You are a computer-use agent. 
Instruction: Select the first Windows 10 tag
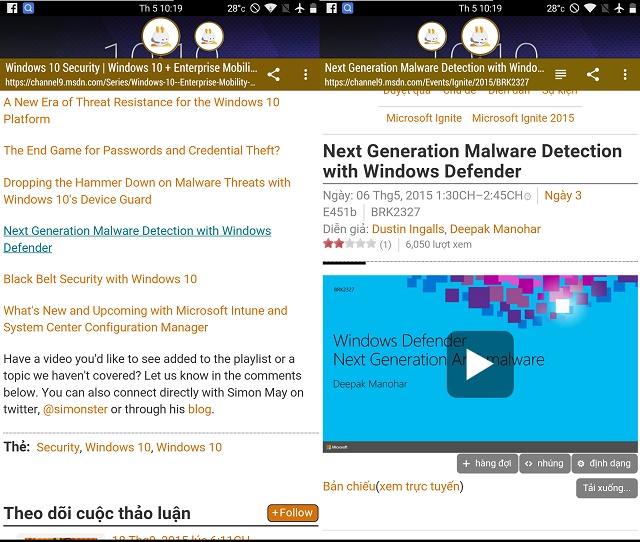[x=118, y=447]
